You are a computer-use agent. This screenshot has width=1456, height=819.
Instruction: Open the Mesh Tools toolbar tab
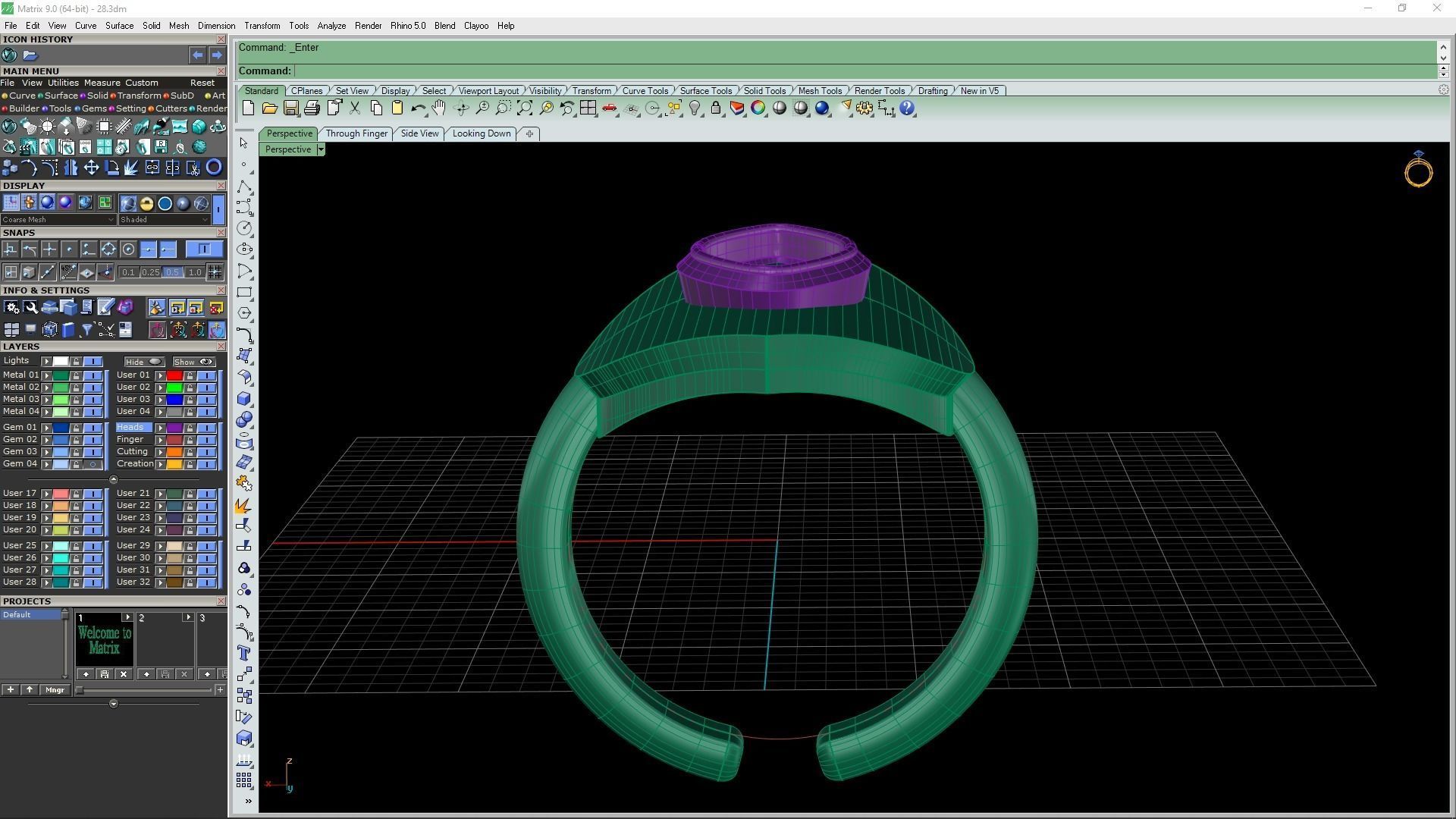(820, 90)
